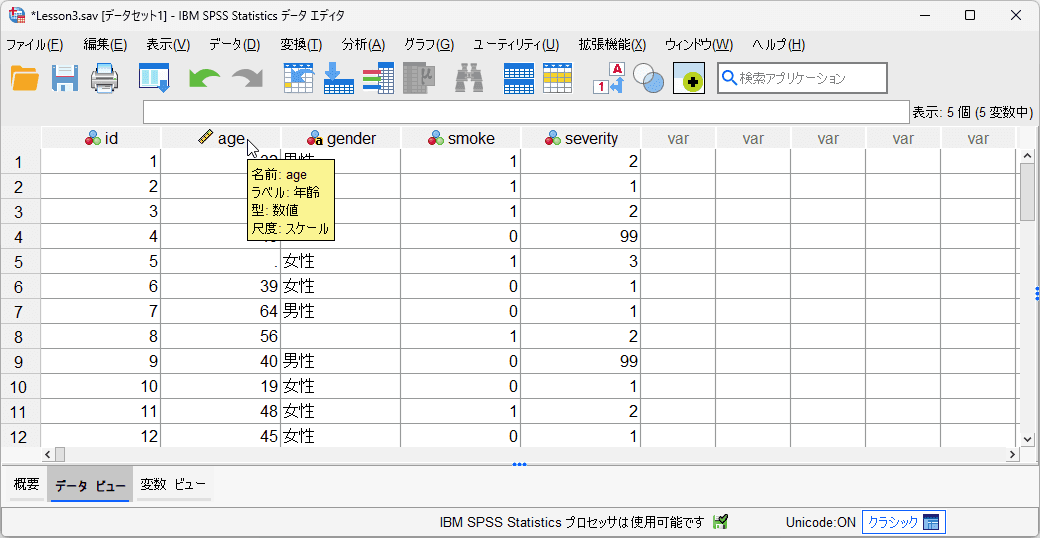
Task: Click the green Undo arrow
Action: [204, 79]
